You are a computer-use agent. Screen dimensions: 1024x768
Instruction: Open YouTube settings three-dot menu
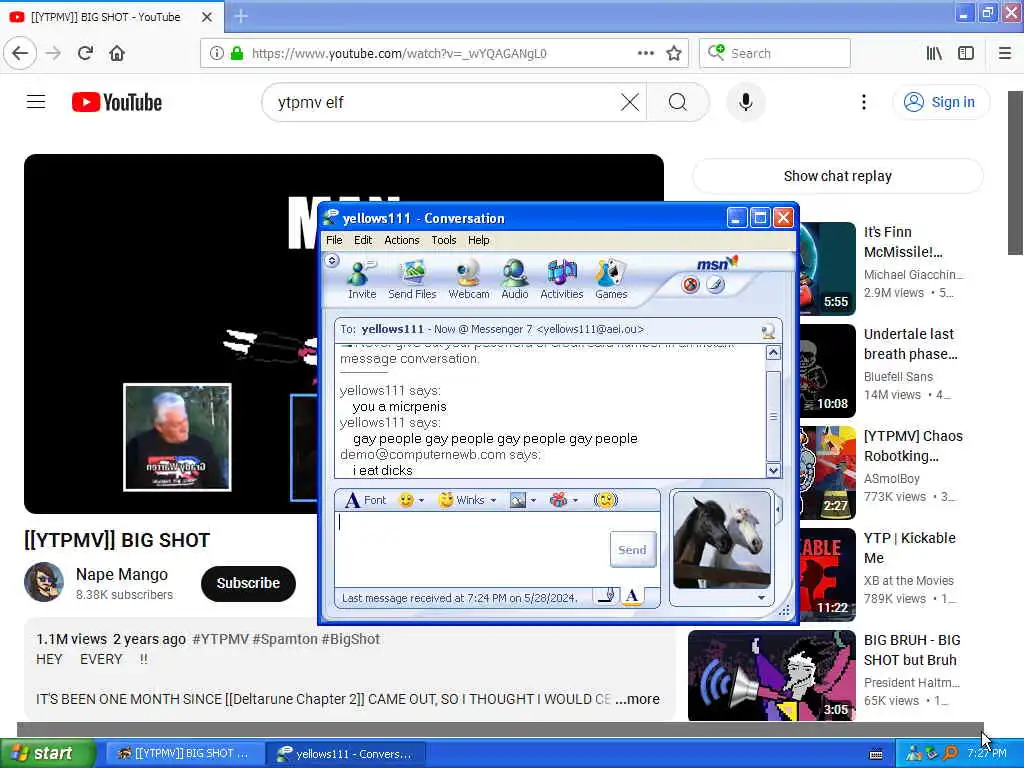pos(863,102)
